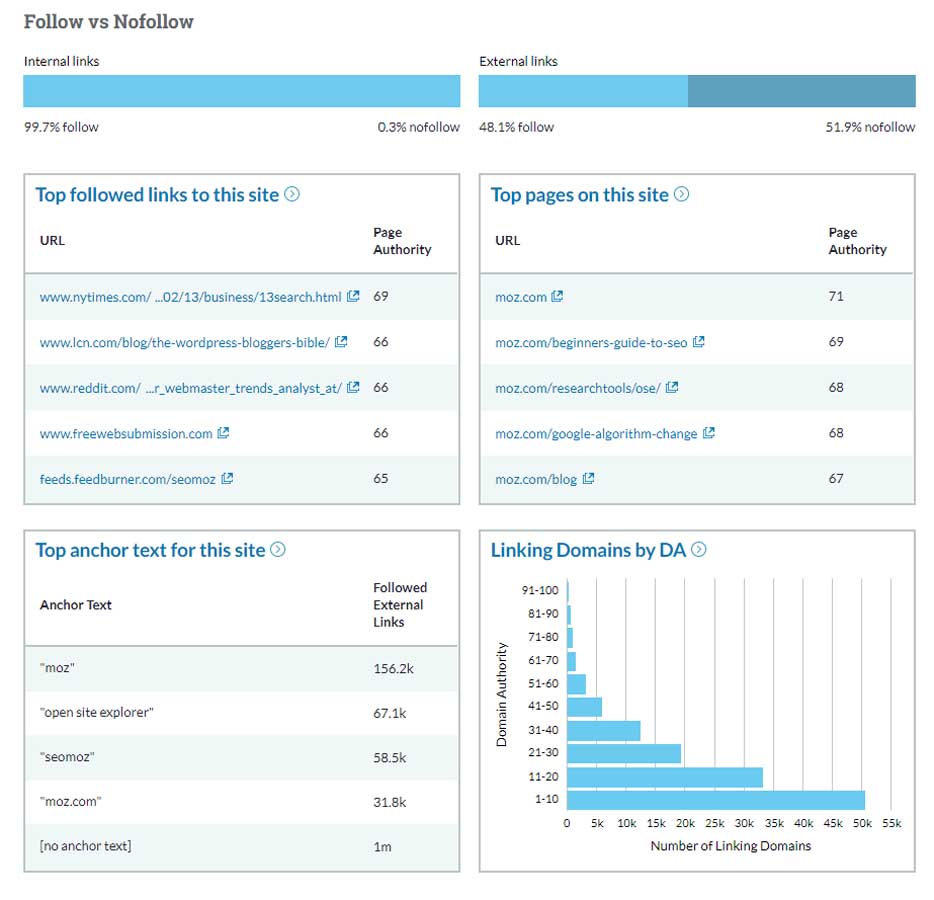Viewport: 934px width, 900px height.
Task: Open external icon beside lcn.com blog link
Action: tap(341, 342)
